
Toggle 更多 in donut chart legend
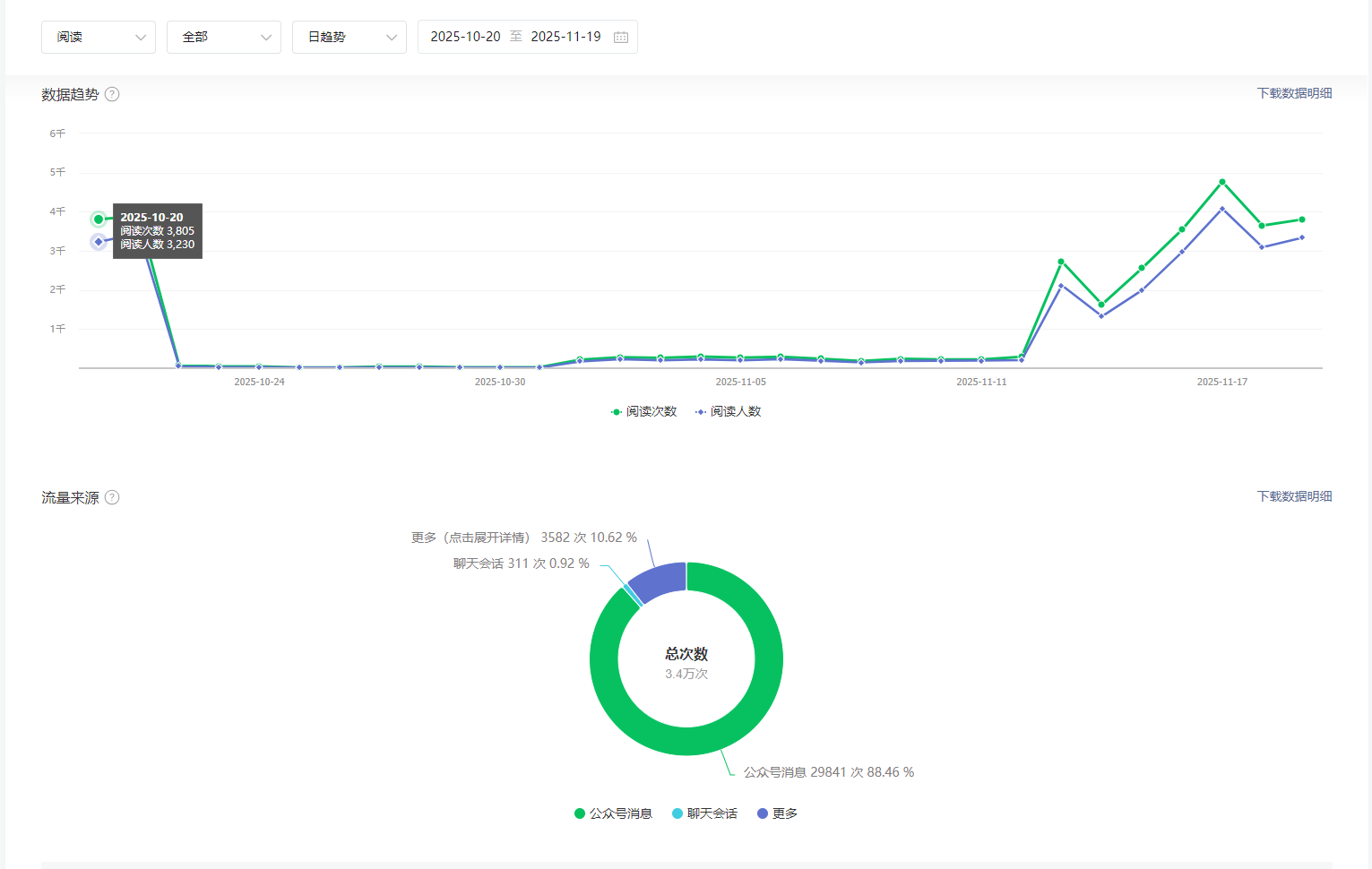pos(777,813)
